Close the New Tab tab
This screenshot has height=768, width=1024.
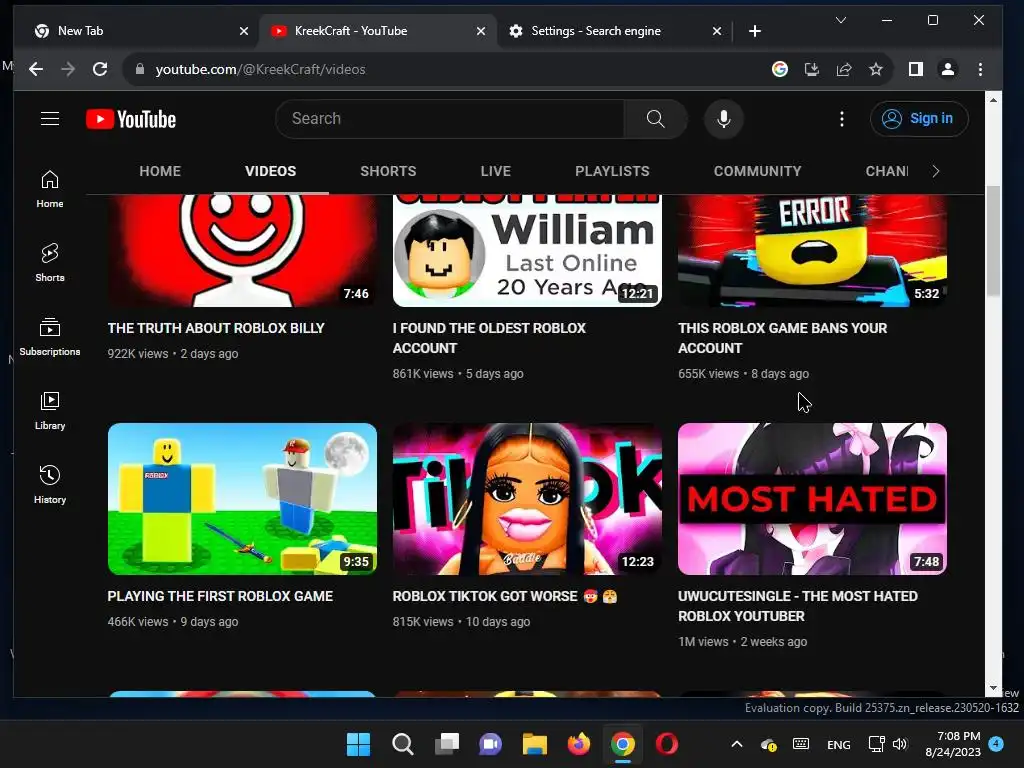[244, 31]
